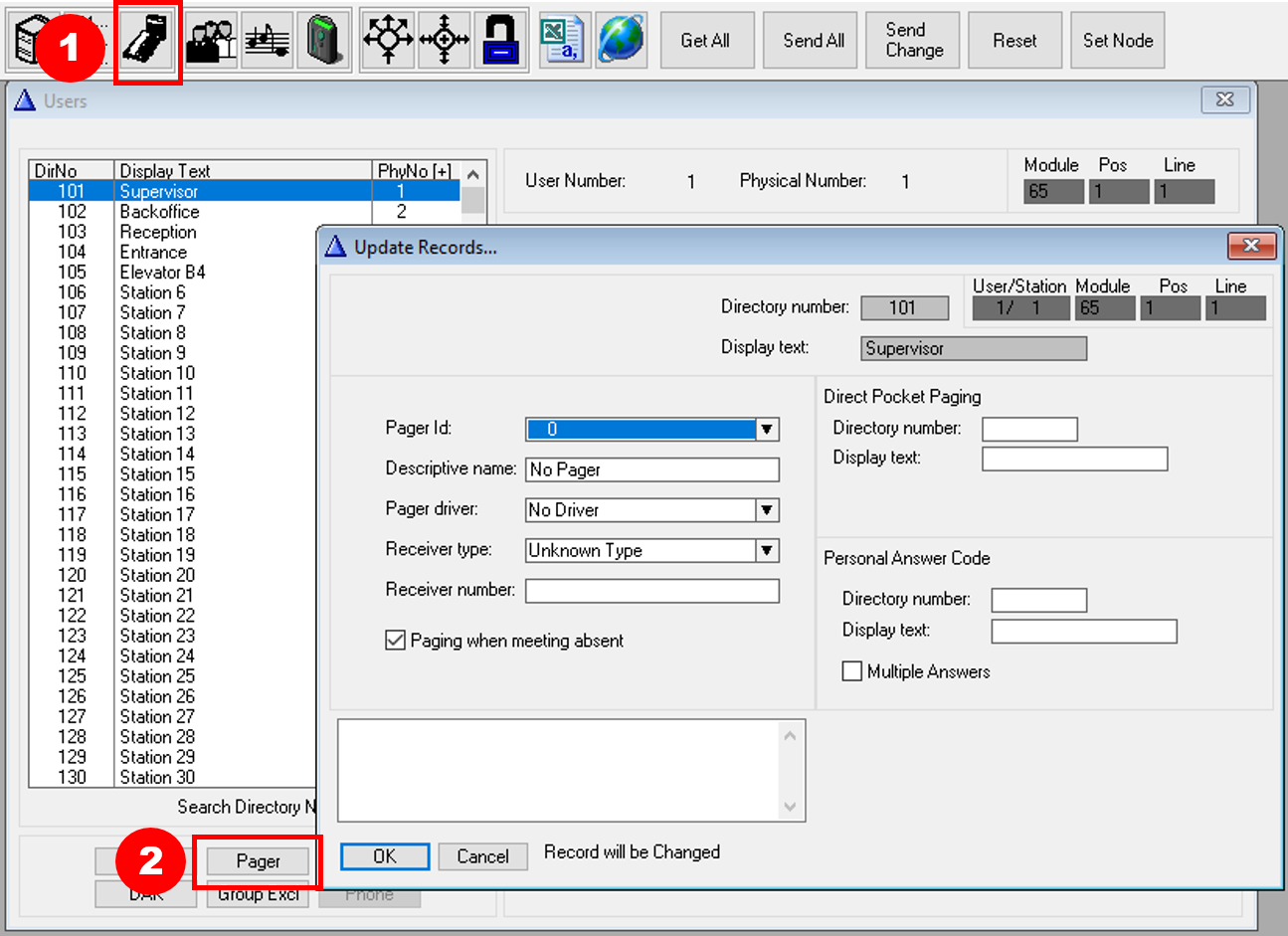1288x936 pixels.
Task: Click the inward arrows crosshair icon
Action: [445, 41]
